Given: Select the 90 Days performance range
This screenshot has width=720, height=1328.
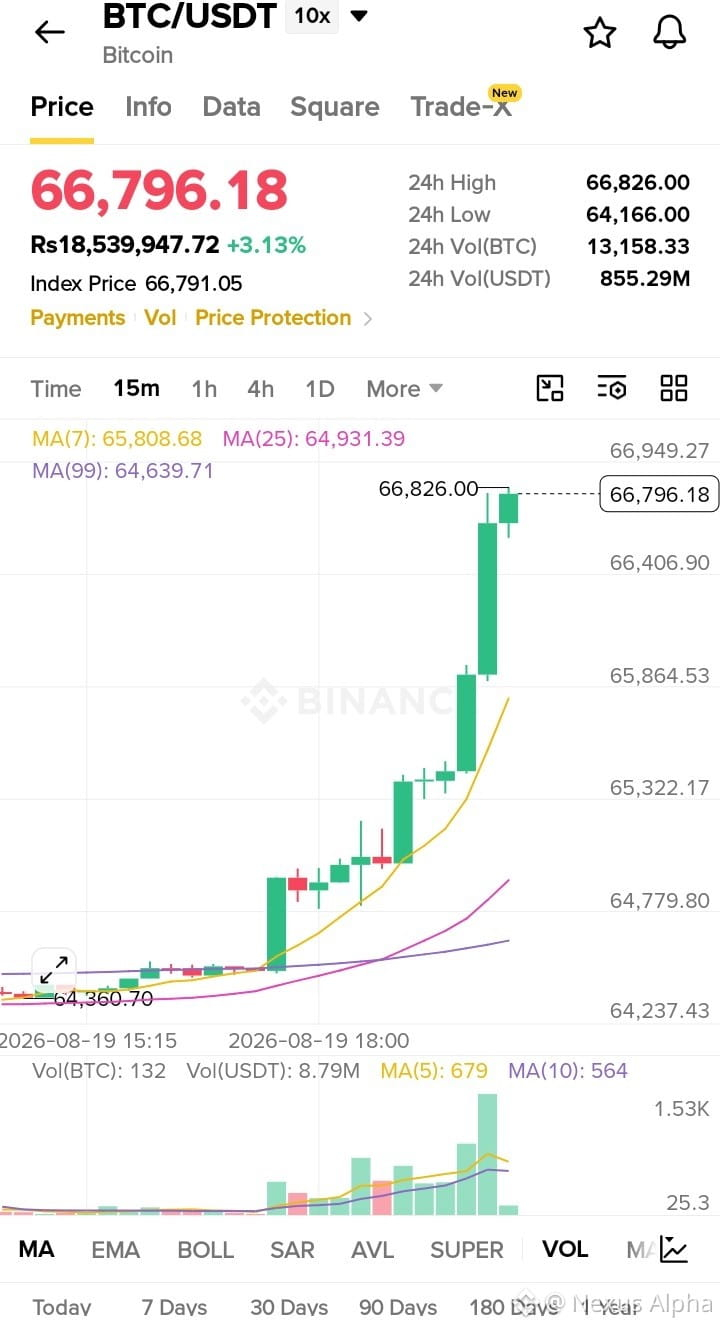Looking at the screenshot, I should click(398, 1307).
